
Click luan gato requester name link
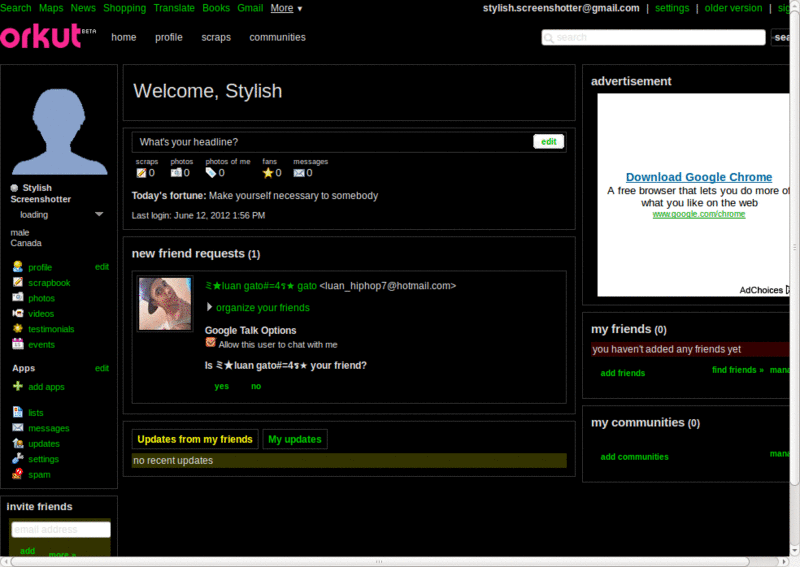(x=261, y=286)
